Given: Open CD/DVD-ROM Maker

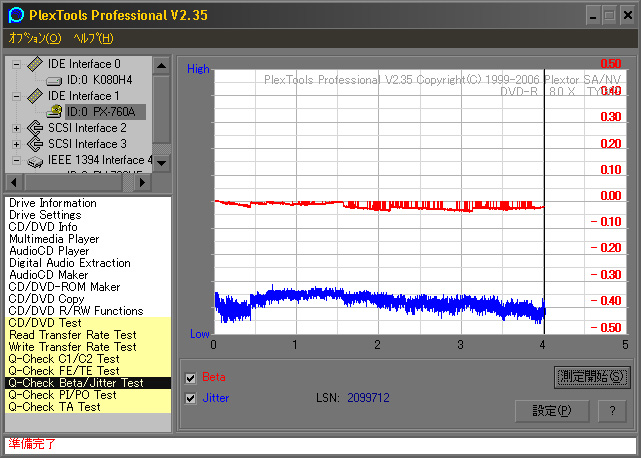Looking at the screenshot, I should coord(88,287).
